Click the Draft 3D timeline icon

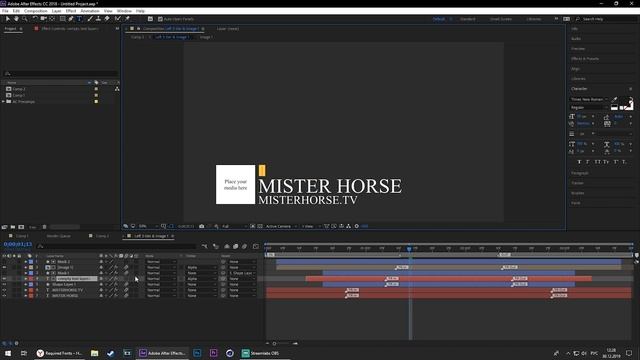tap(216, 246)
